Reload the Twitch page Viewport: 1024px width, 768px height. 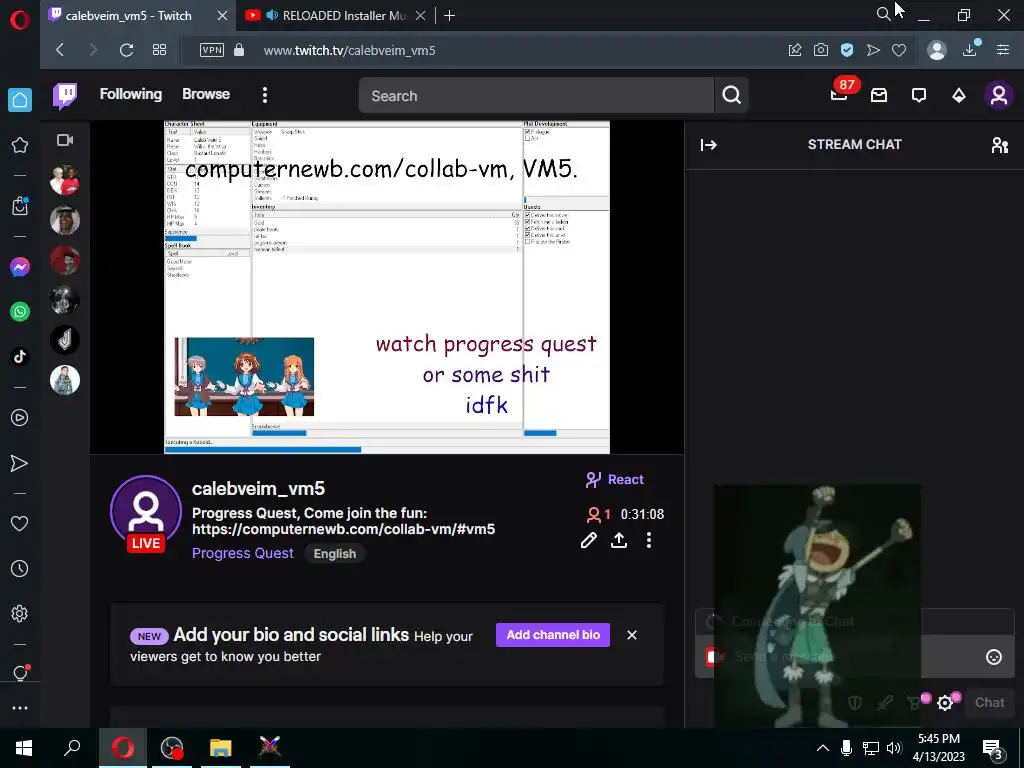tap(126, 50)
